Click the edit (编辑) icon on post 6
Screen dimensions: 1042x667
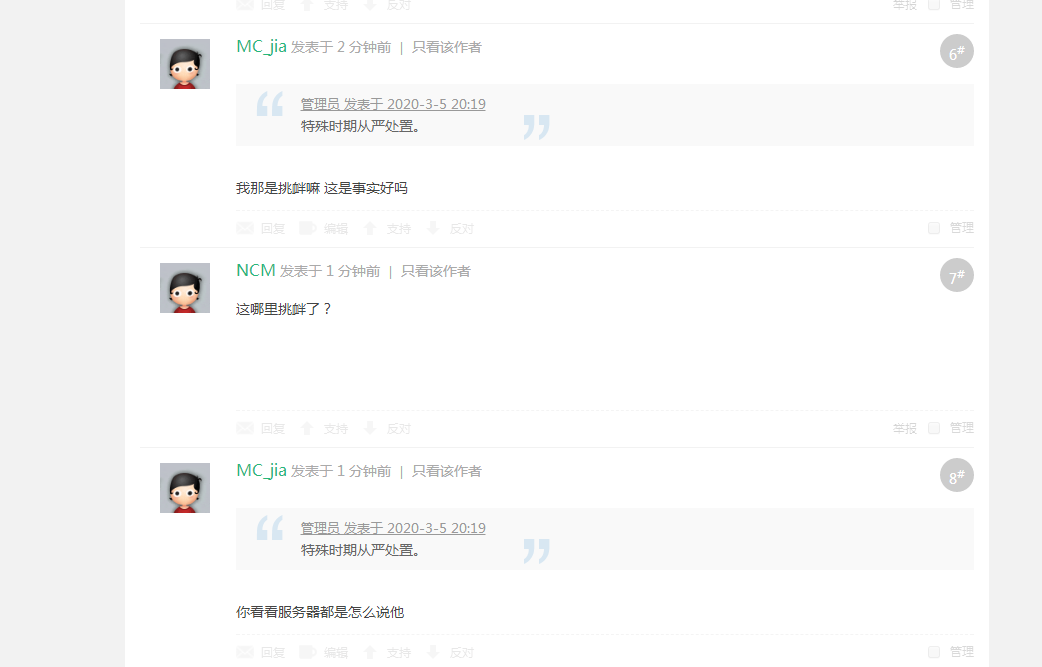[308, 228]
